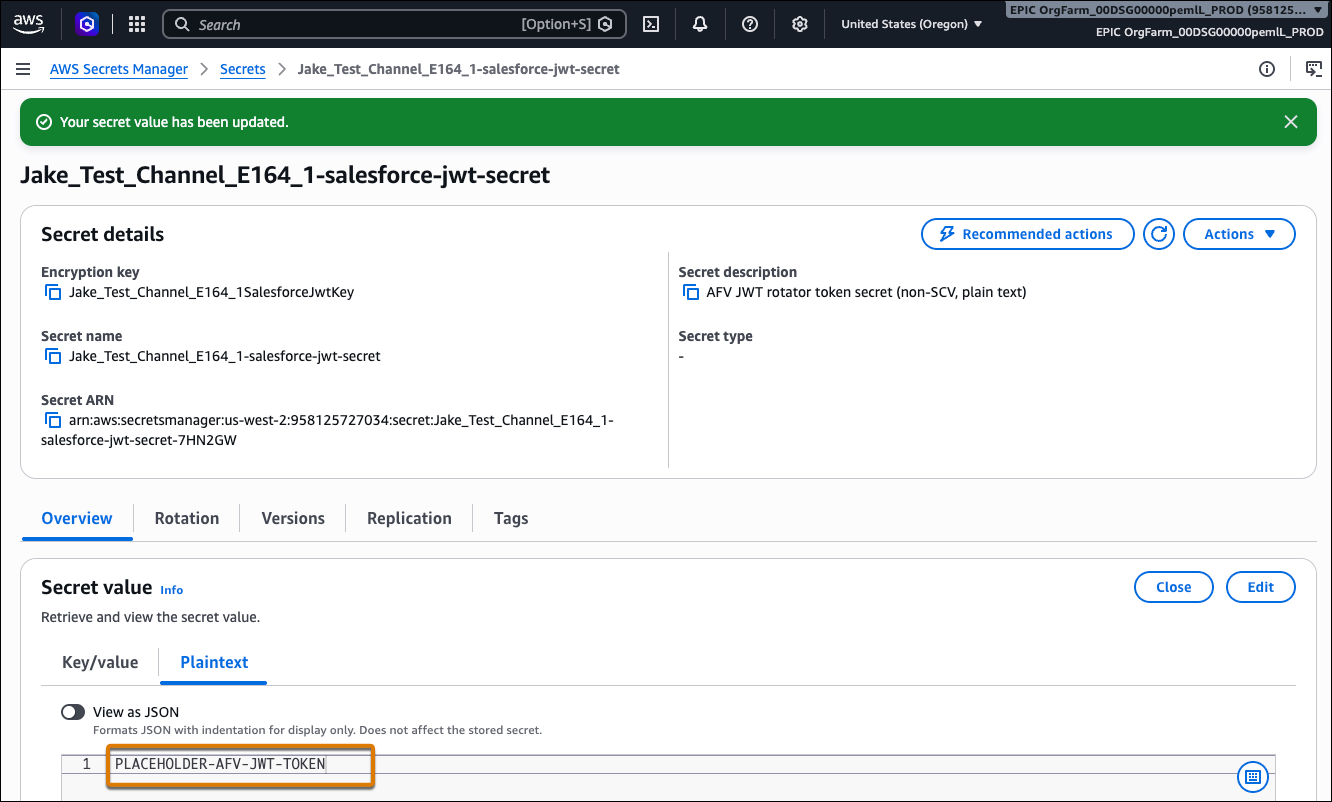Open the info panel icon near breadcrumbs

pyautogui.click(x=1267, y=69)
